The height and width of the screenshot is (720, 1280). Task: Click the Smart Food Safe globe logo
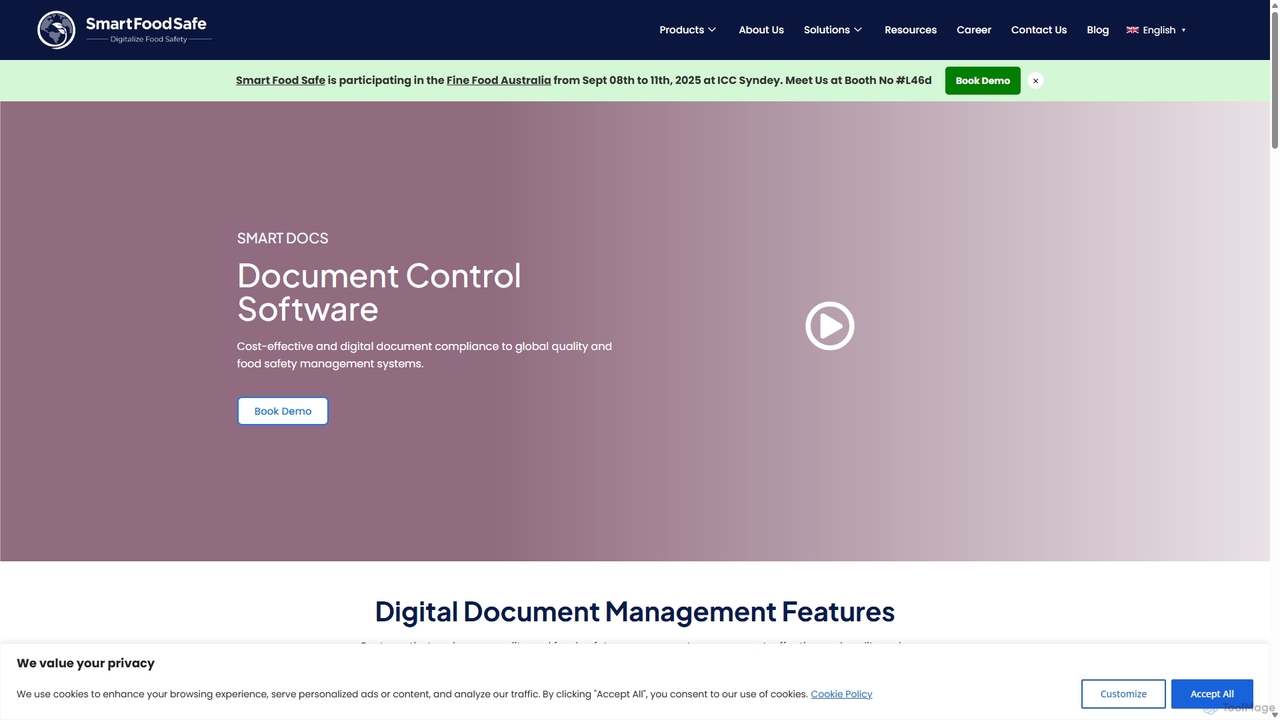pos(56,30)
